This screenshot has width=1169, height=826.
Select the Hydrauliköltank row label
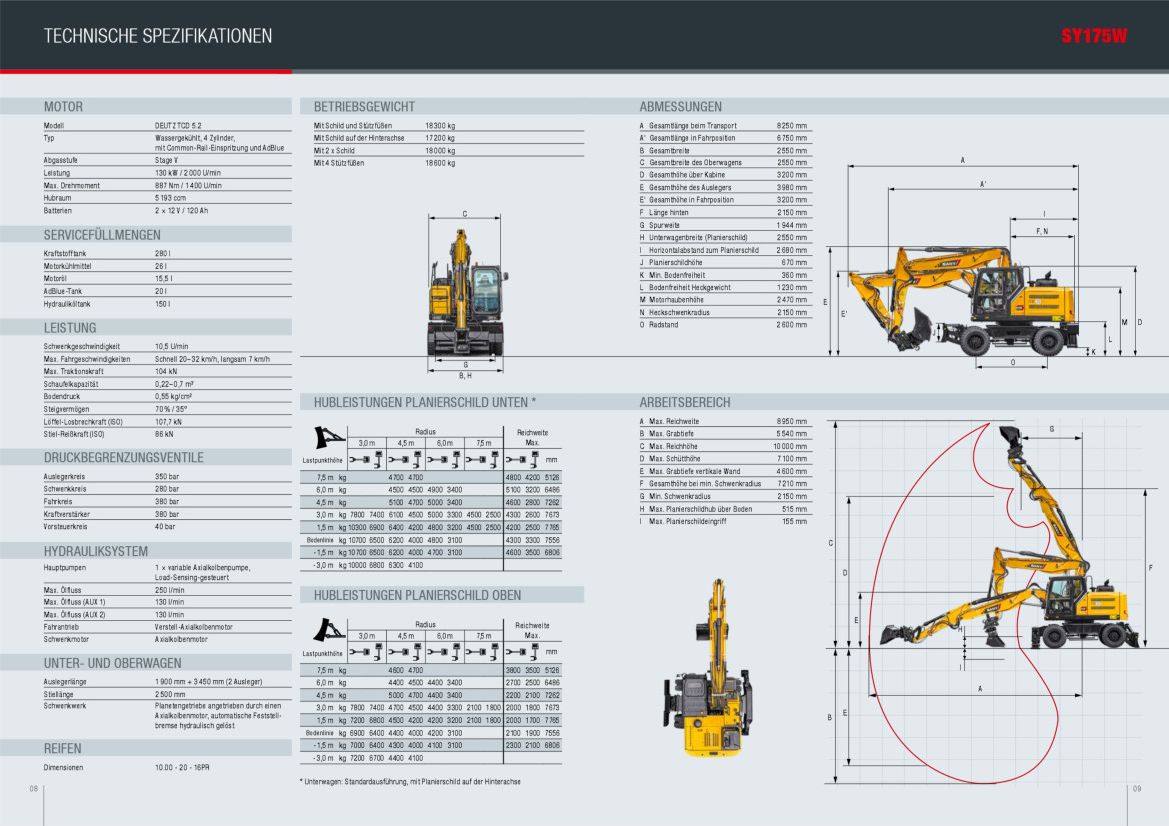point(67,304)
